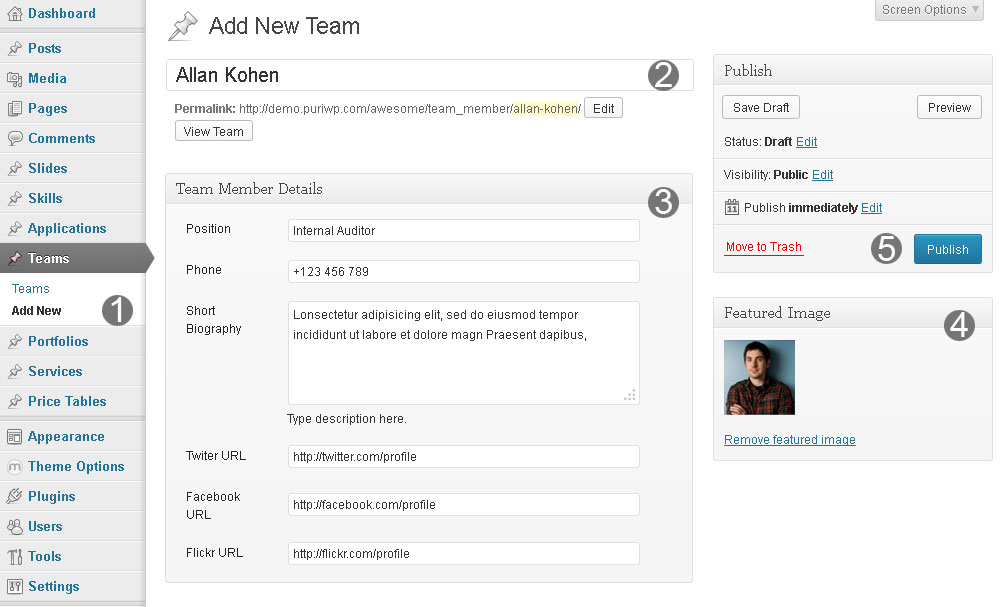Click the Comments bubble icon
Screen dimensions: 1008x607
12,138
